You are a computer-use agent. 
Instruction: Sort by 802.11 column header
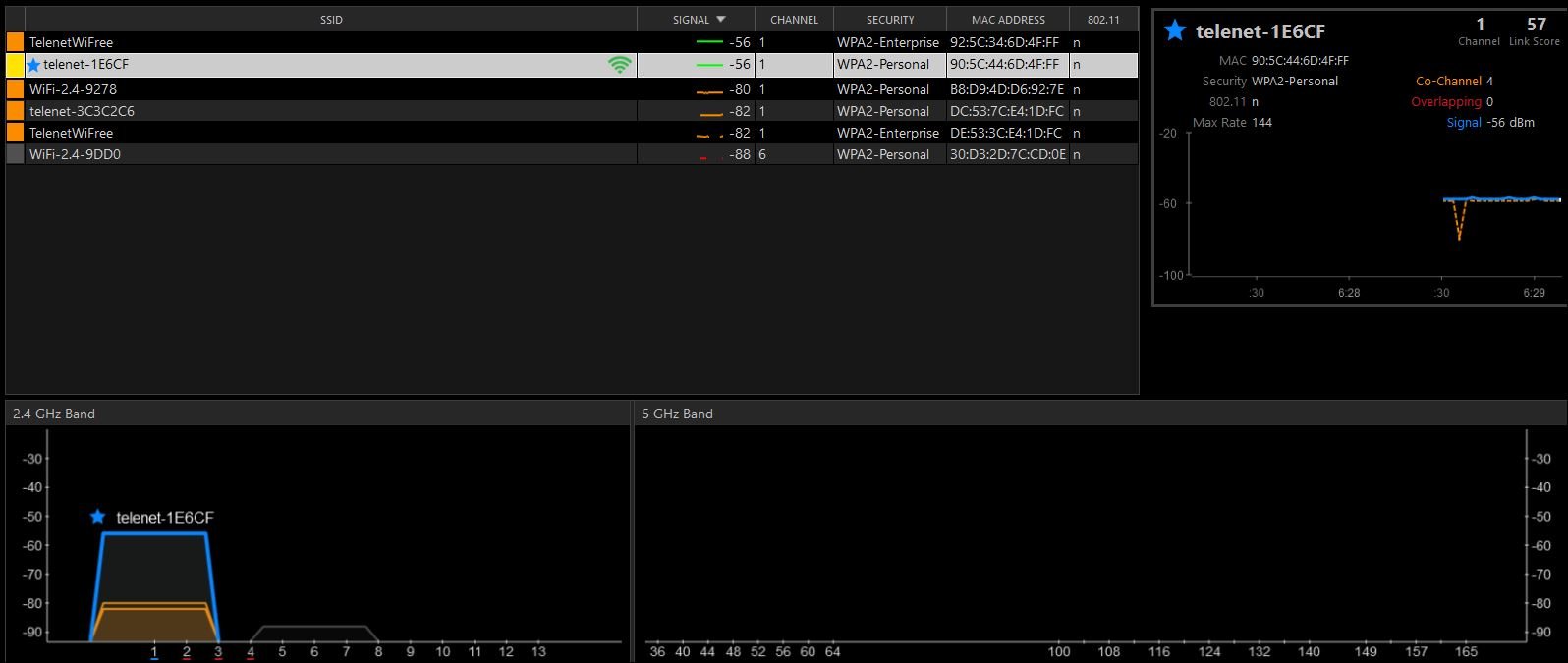click(x=1103, y=20)
